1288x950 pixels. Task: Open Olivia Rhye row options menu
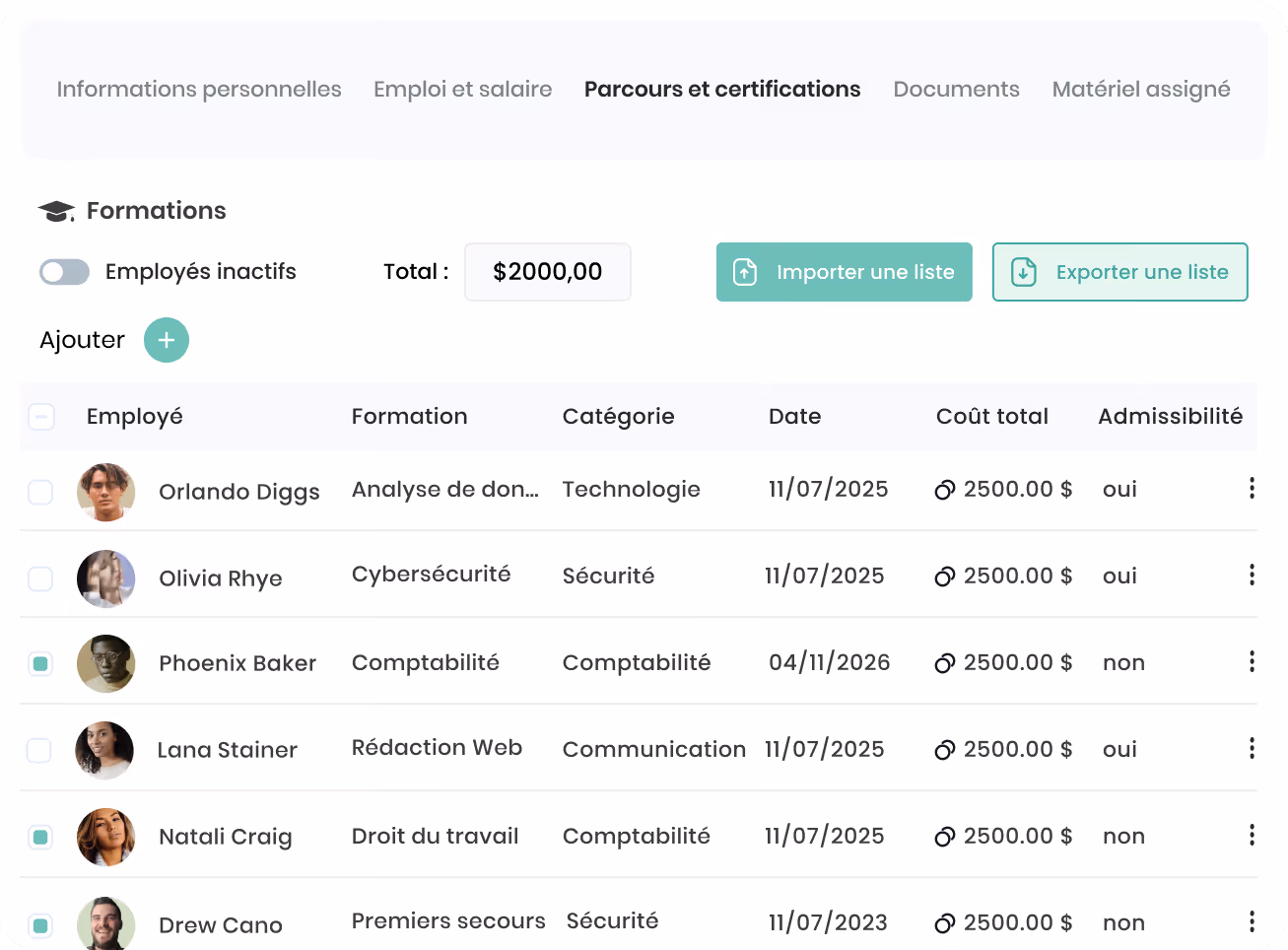pyautogui.click(x=1252, y=575)
